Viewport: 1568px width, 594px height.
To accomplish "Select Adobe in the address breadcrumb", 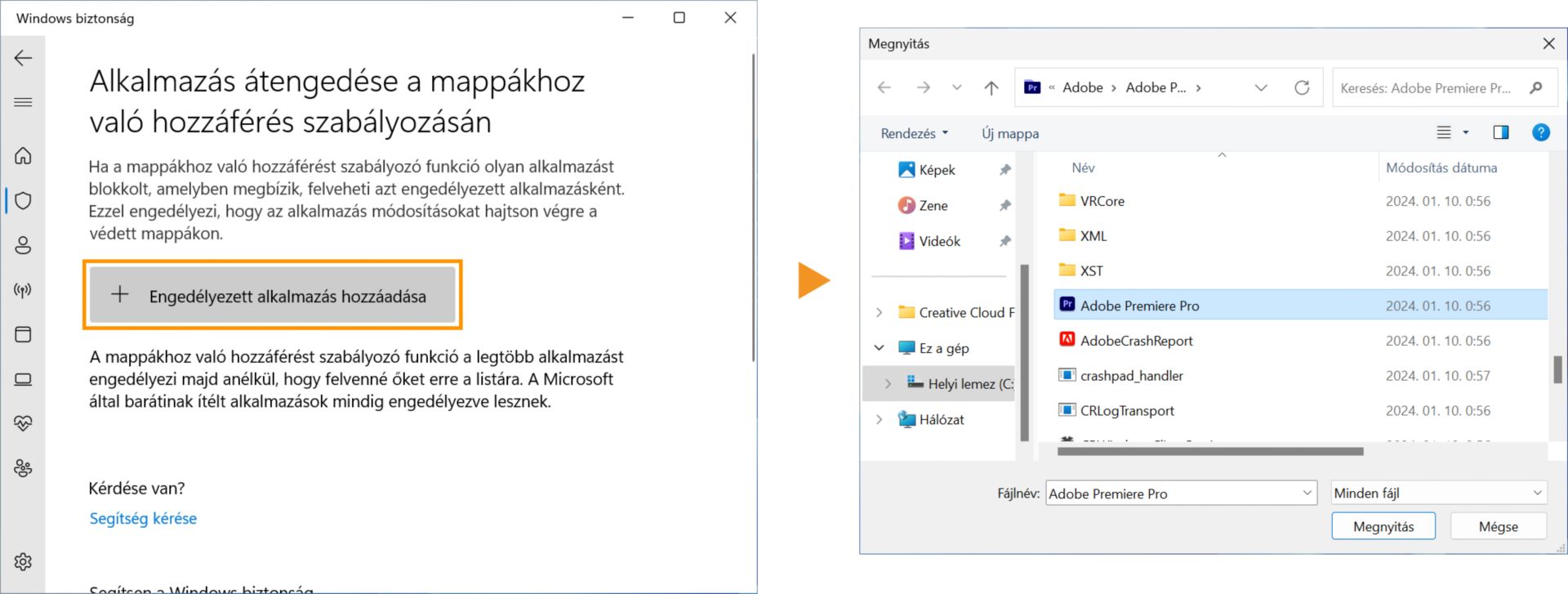I will (x=1082, y=87).
